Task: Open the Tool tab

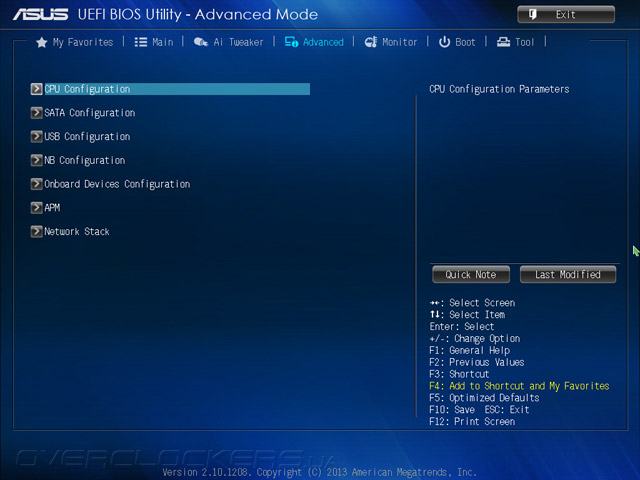Action: (524, 42)
